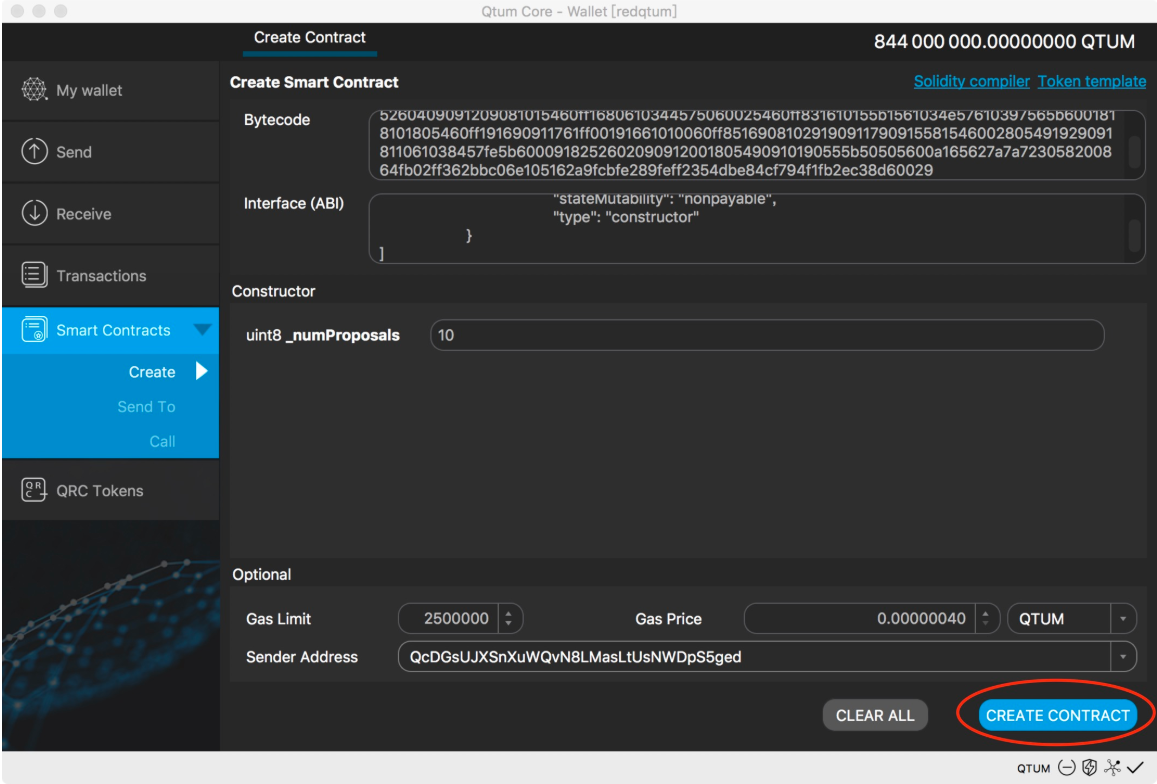Click the sync checkmark icon in status bar
This screenshot has height=784, width=1157.
[1135, 768]
